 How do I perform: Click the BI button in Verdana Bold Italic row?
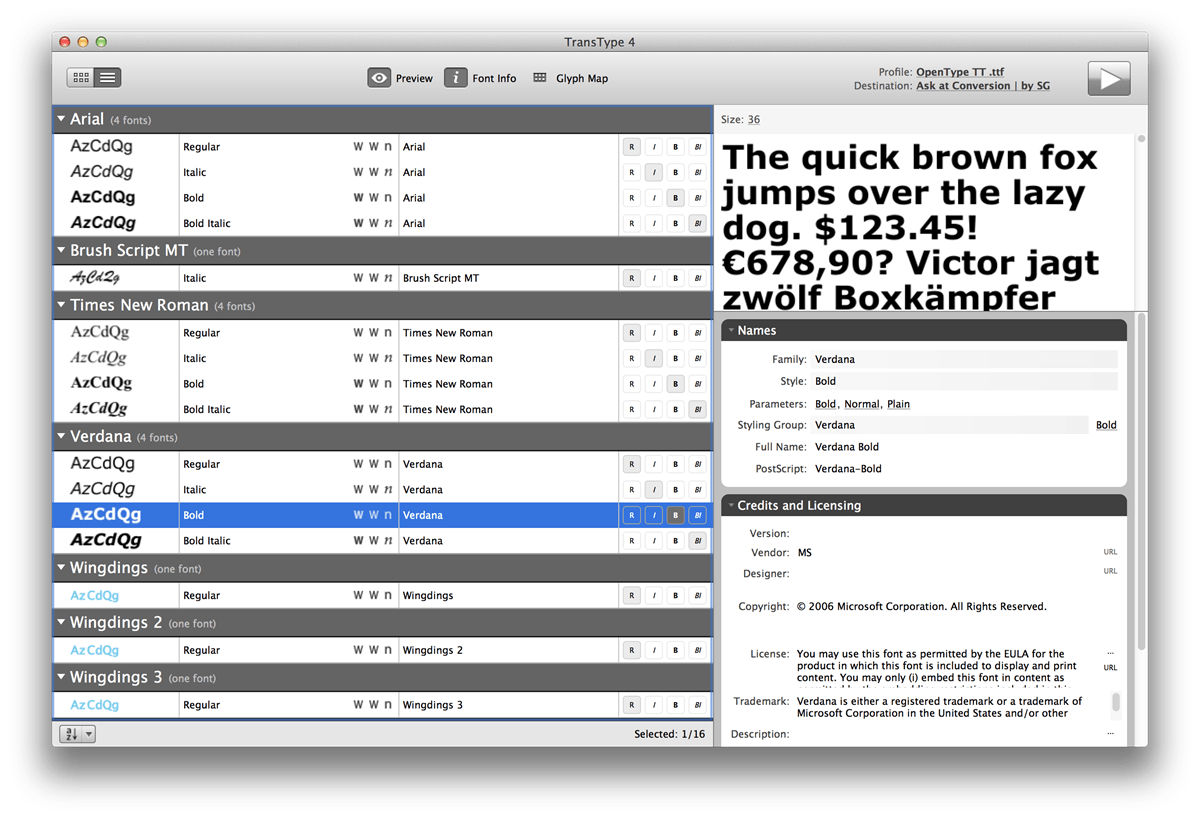[697, 541]
